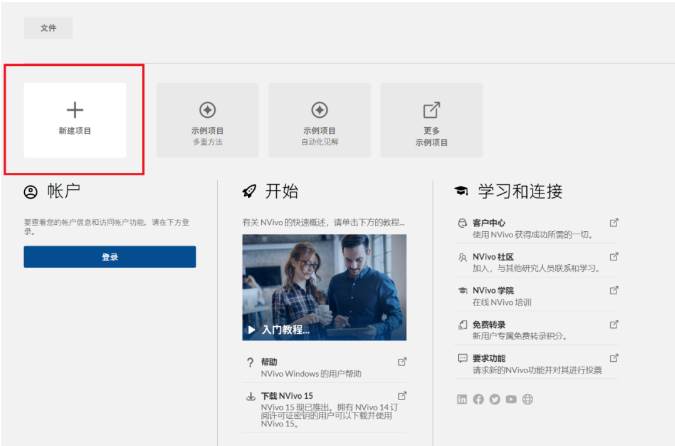Open 帮助 NVivo Windows user help link

(324, 367)
